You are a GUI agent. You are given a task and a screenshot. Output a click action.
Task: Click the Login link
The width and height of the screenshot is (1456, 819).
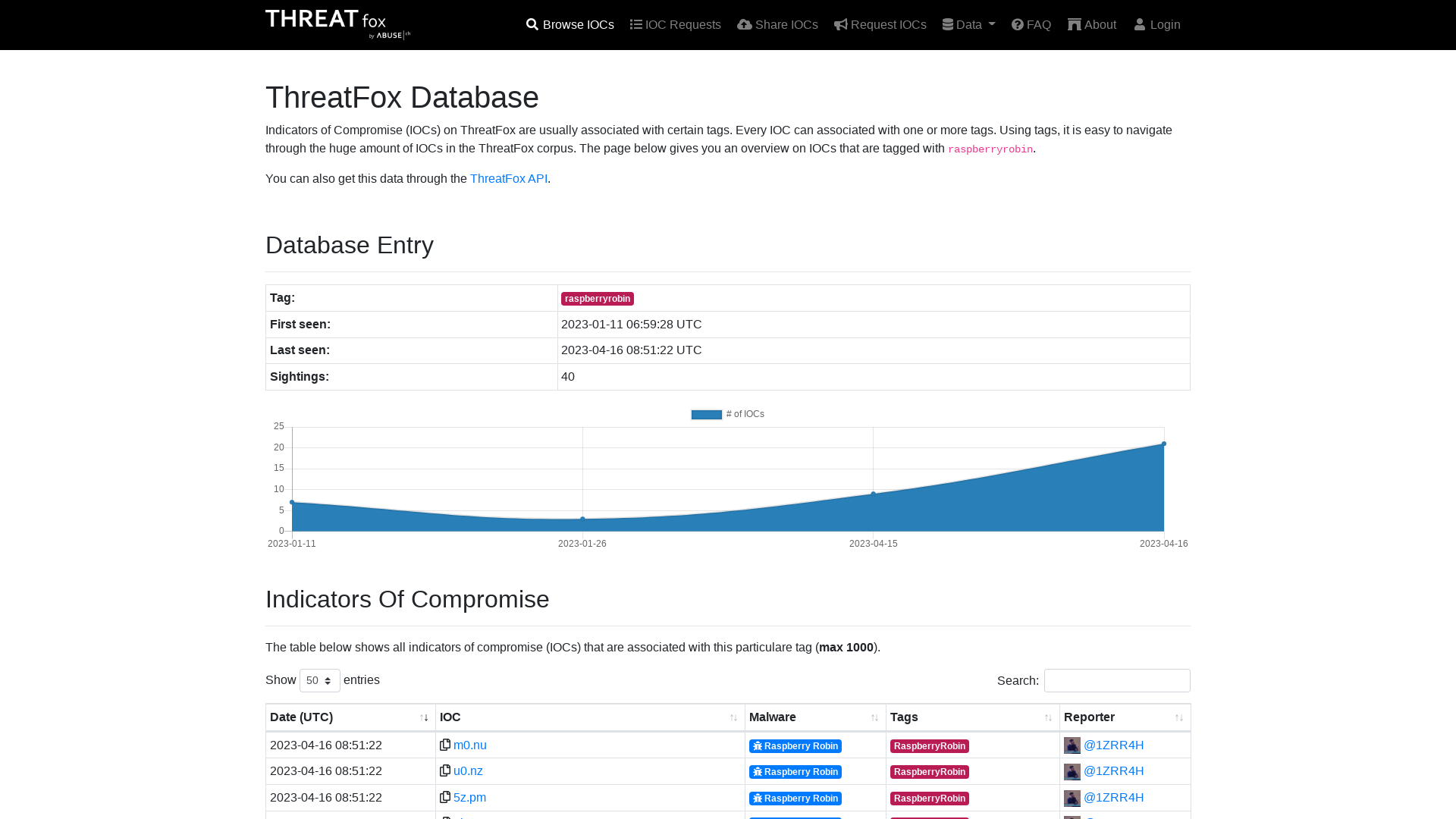coord(1157,25)
